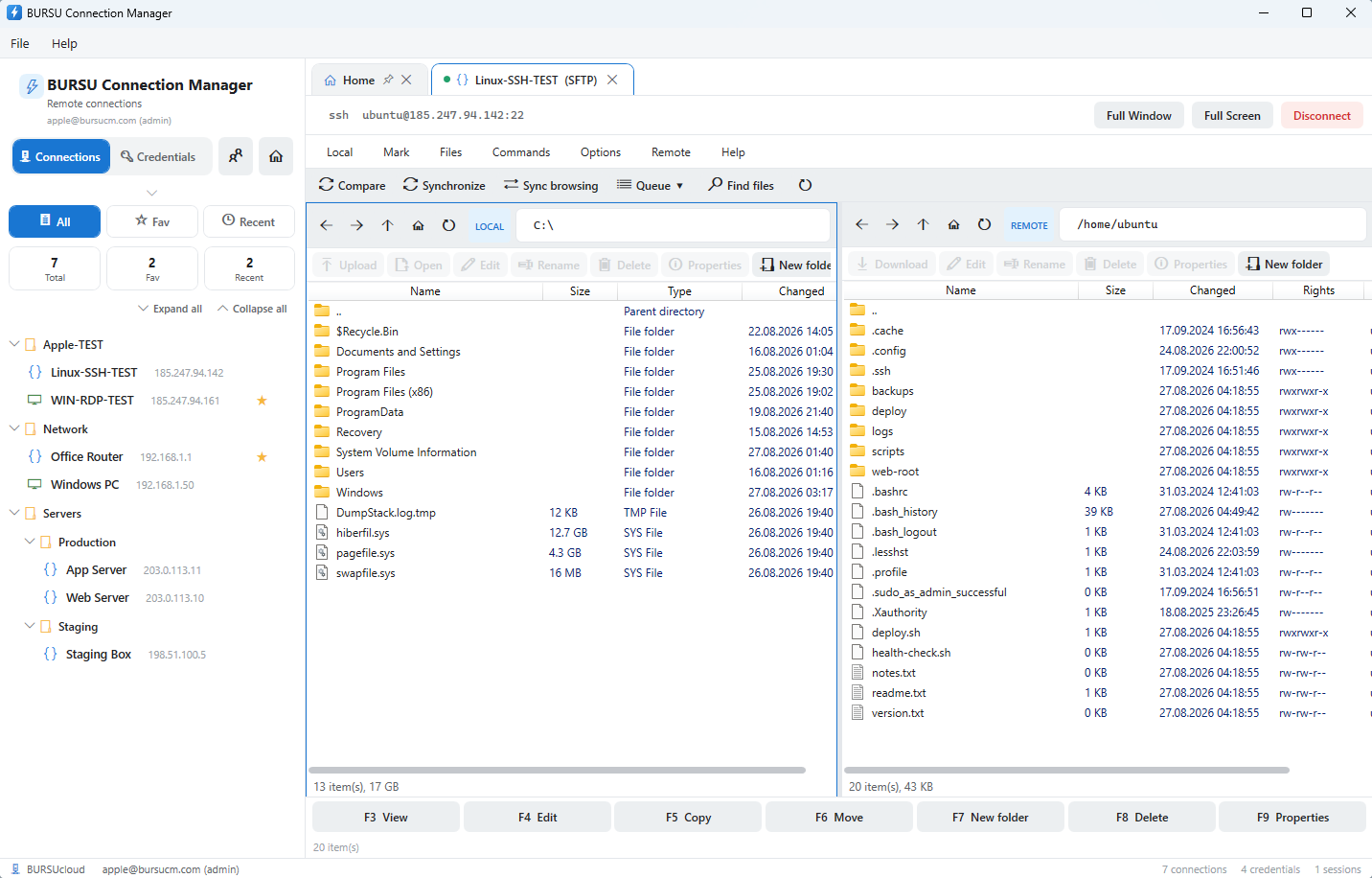The image size is (1372, 878).
Task: Go forward in remote pane history
Action: click(x=893, y=224)
